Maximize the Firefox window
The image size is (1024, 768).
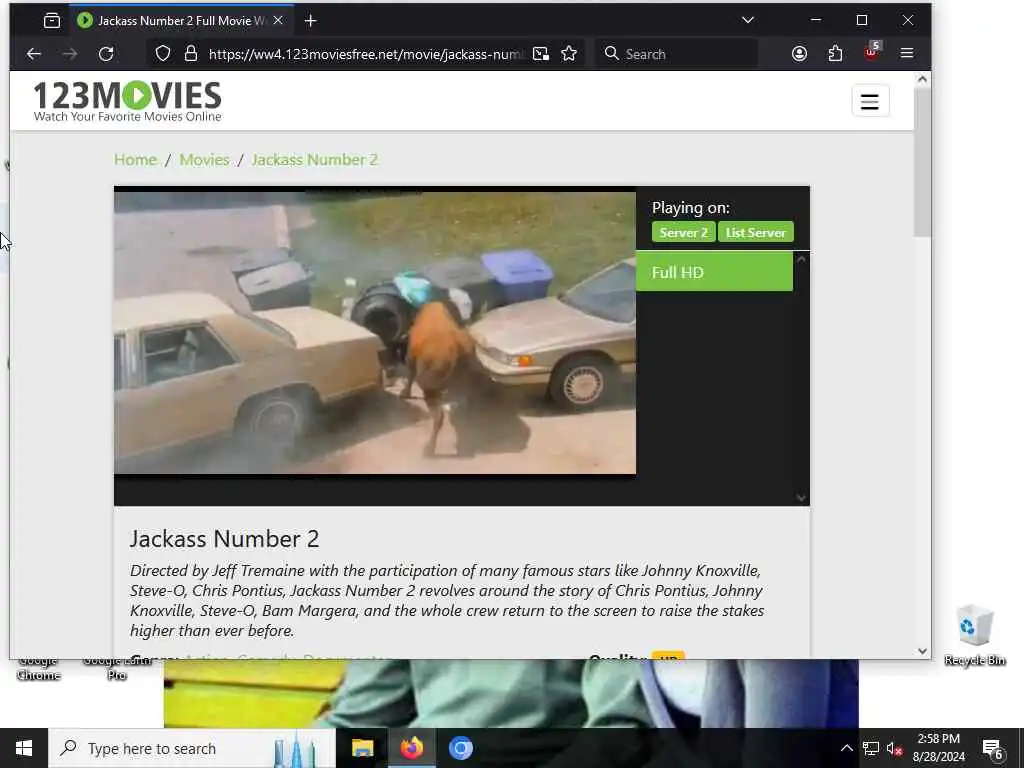pos(862,20)
